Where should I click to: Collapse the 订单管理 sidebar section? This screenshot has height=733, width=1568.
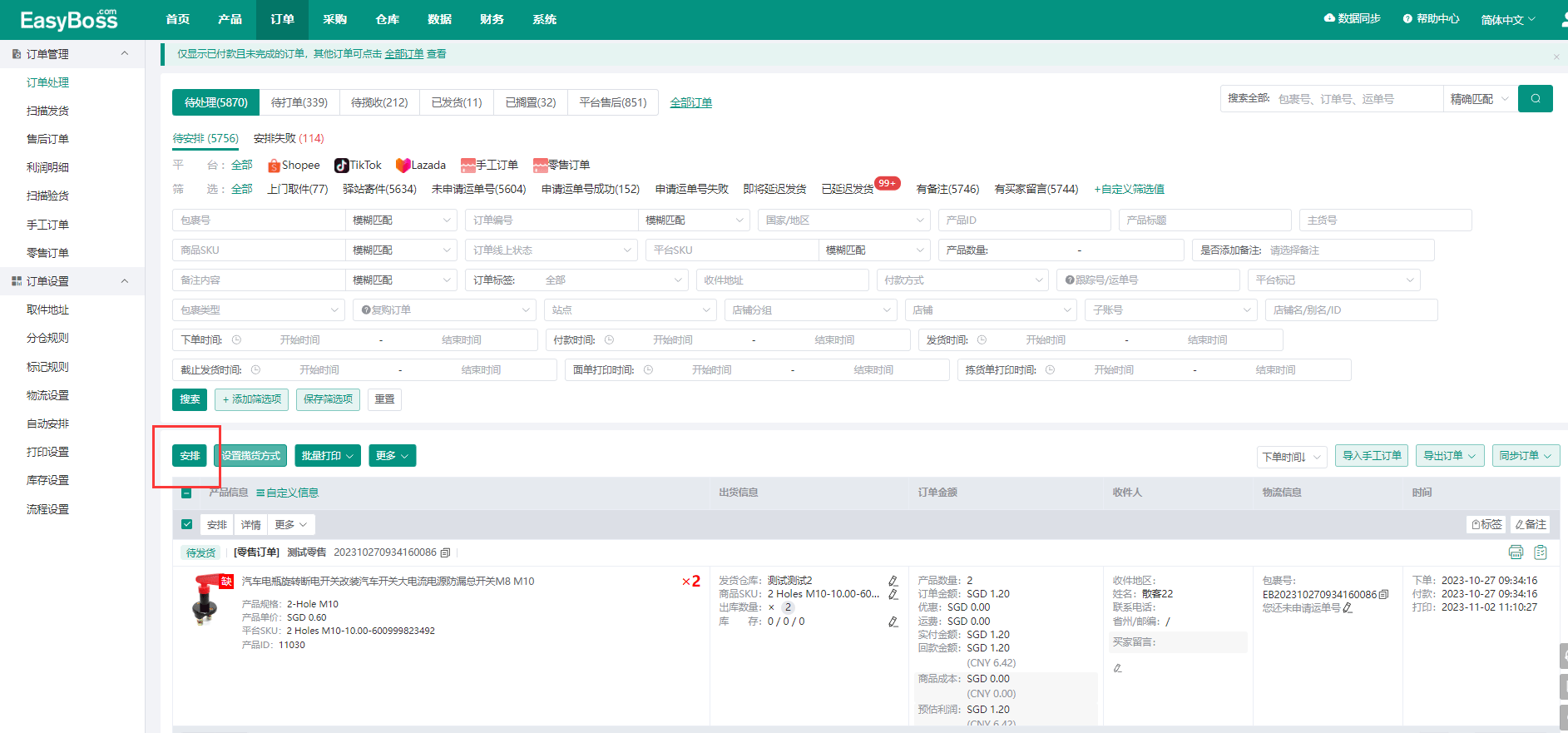pos(125,54)
